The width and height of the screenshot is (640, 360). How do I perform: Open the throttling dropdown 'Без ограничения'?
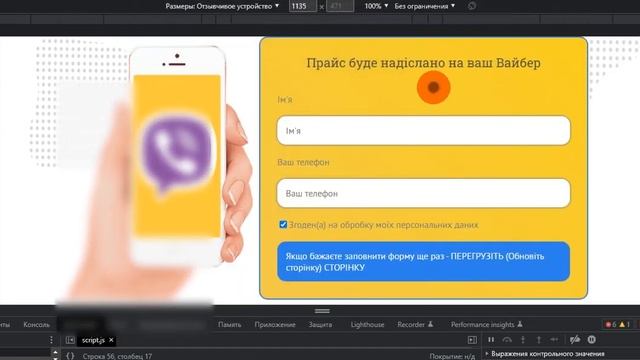[424, 6]
